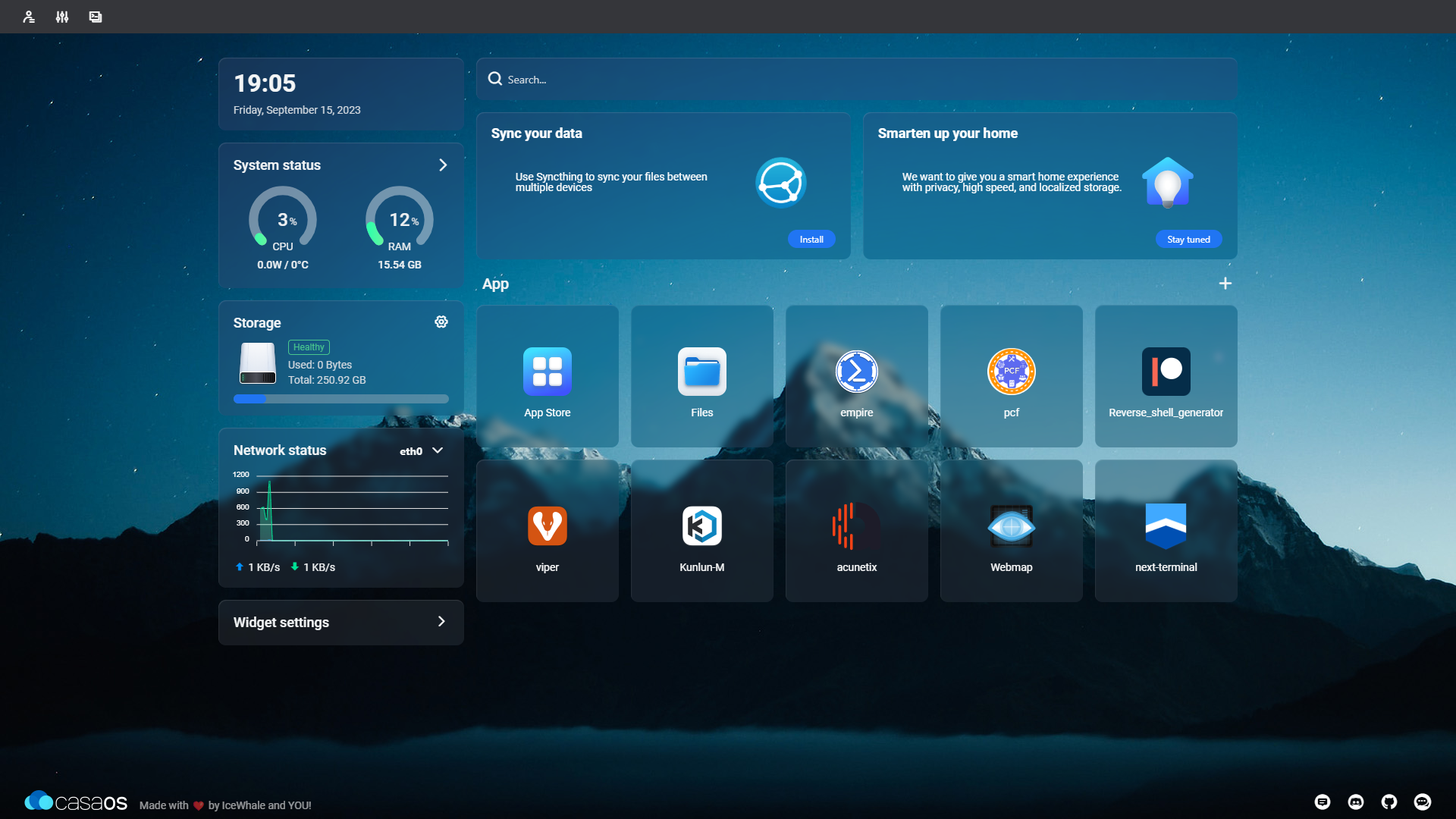Open Reverse_shell_generator app
Image resolution: width=1456 pixels, height=819 pixels.
pos(1166,372)
